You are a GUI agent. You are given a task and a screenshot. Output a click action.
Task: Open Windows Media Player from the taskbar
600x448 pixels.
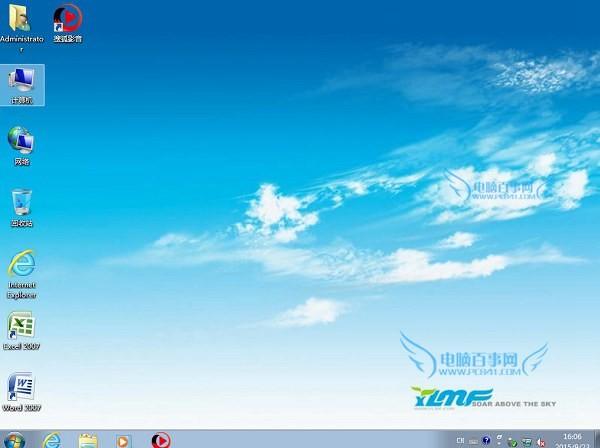tap(123, 441)
